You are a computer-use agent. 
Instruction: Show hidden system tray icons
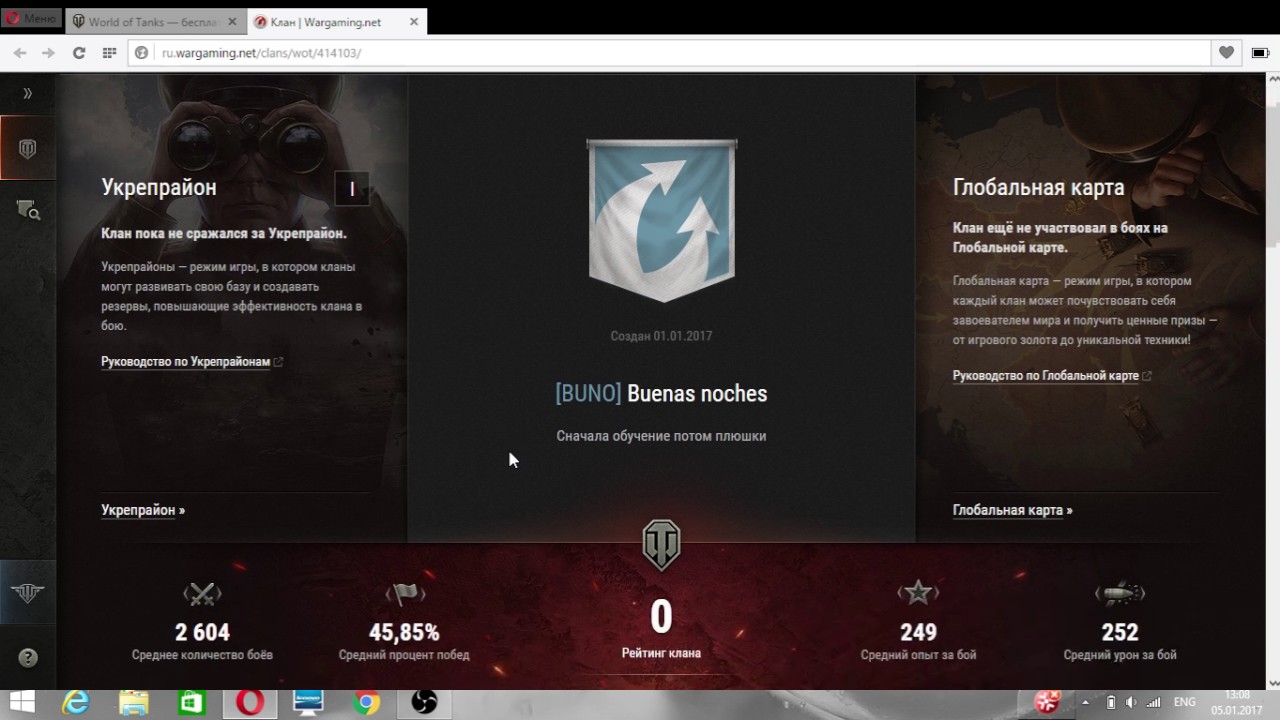tap(1087, 704)
